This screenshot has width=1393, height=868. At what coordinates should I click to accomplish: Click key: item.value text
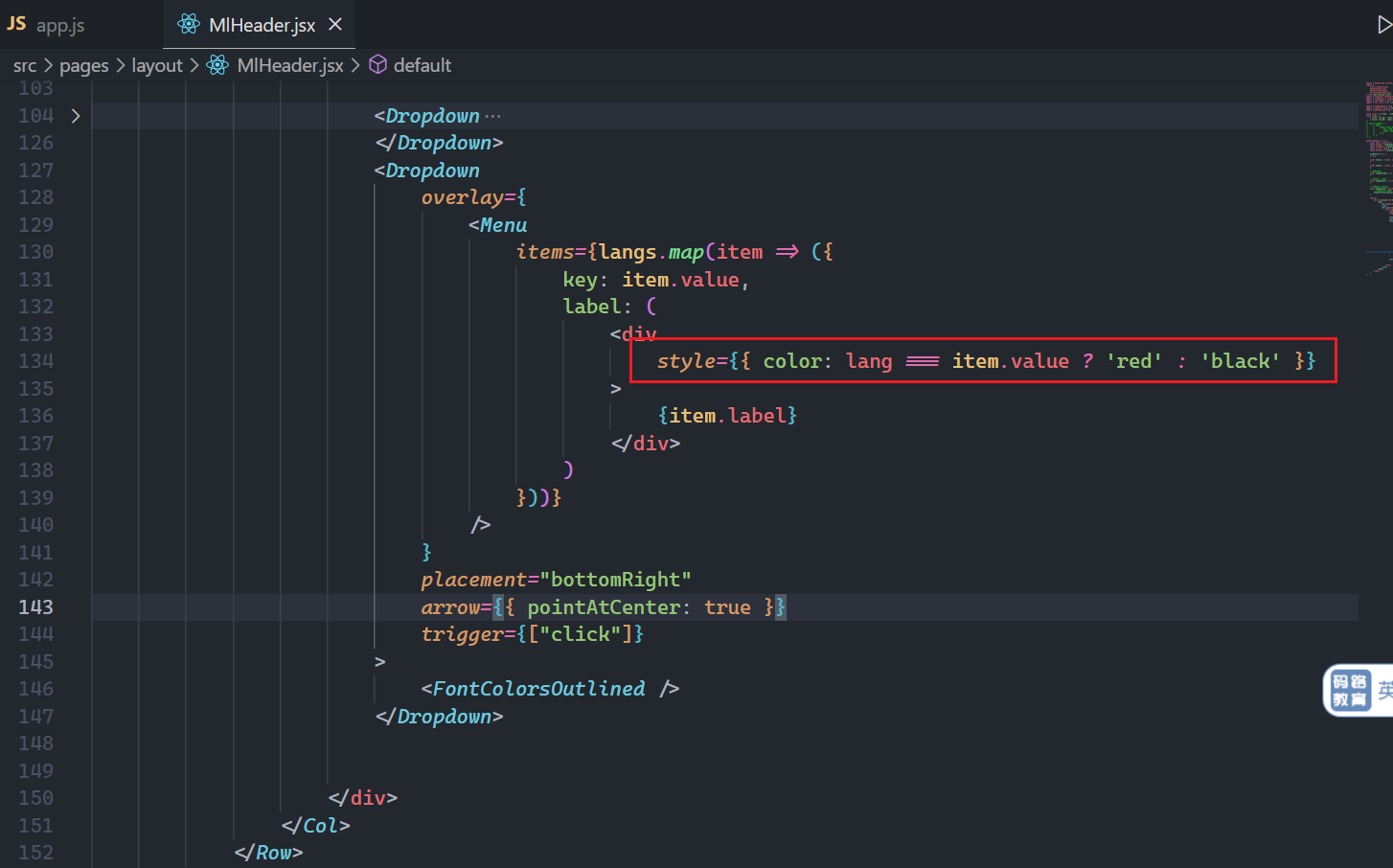click(651, 280)
